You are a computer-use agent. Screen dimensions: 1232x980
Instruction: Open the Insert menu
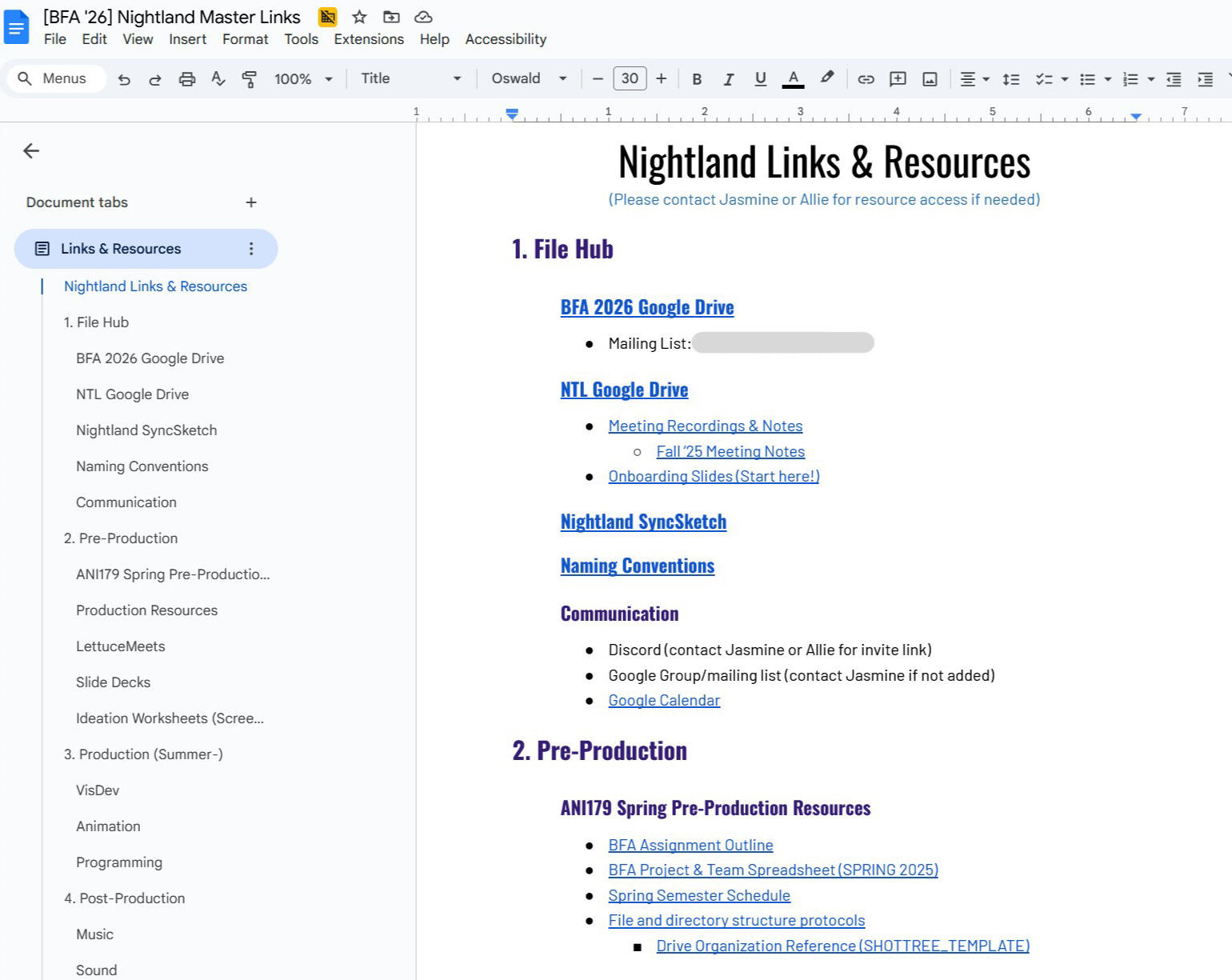pyautogui.click(x=187, y=39)
